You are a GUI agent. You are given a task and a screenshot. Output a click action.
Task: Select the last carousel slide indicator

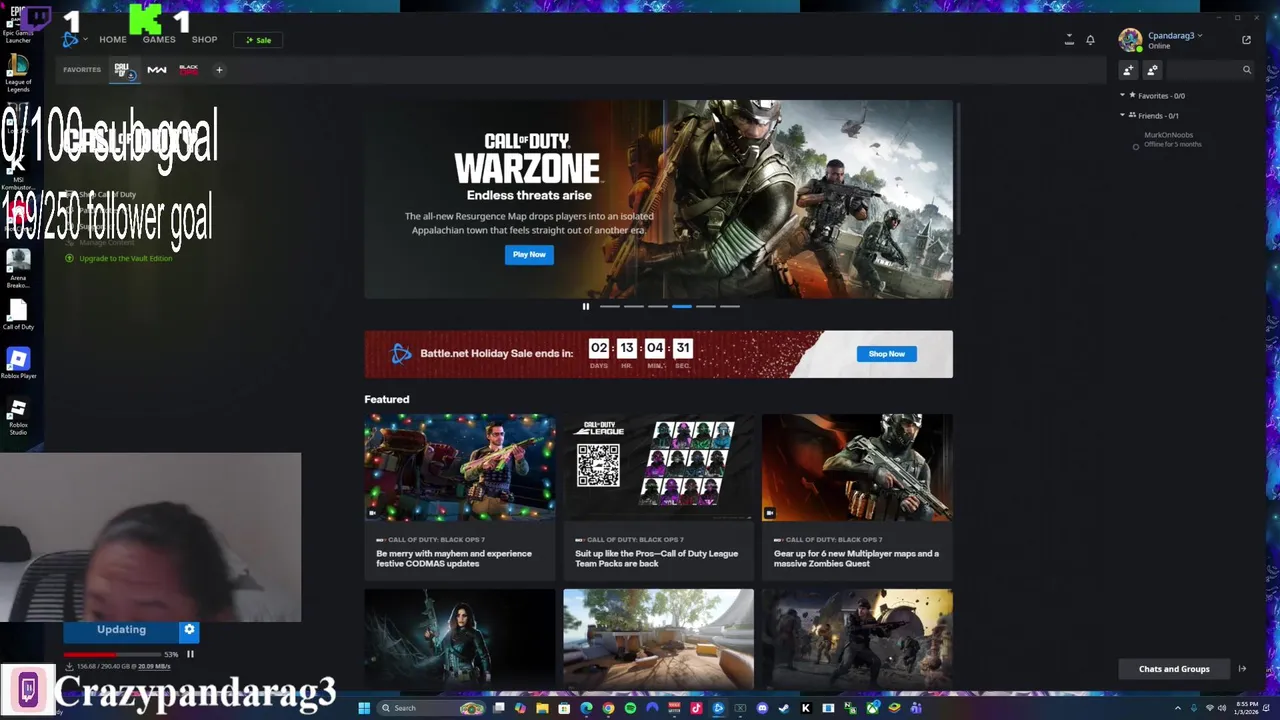tap(729, 306)
